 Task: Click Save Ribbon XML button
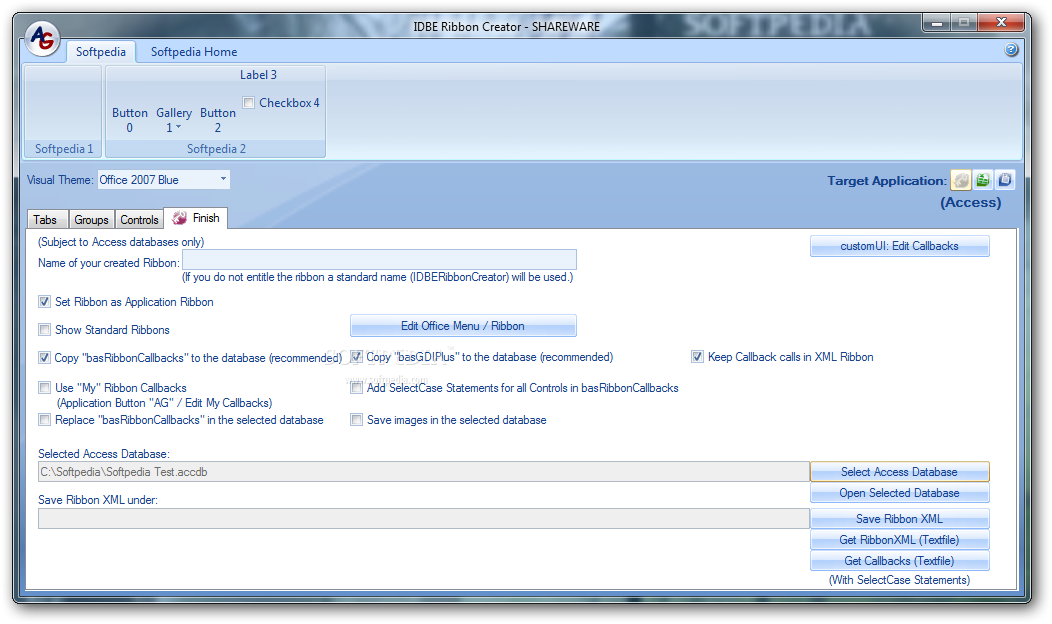coord(899,519)
